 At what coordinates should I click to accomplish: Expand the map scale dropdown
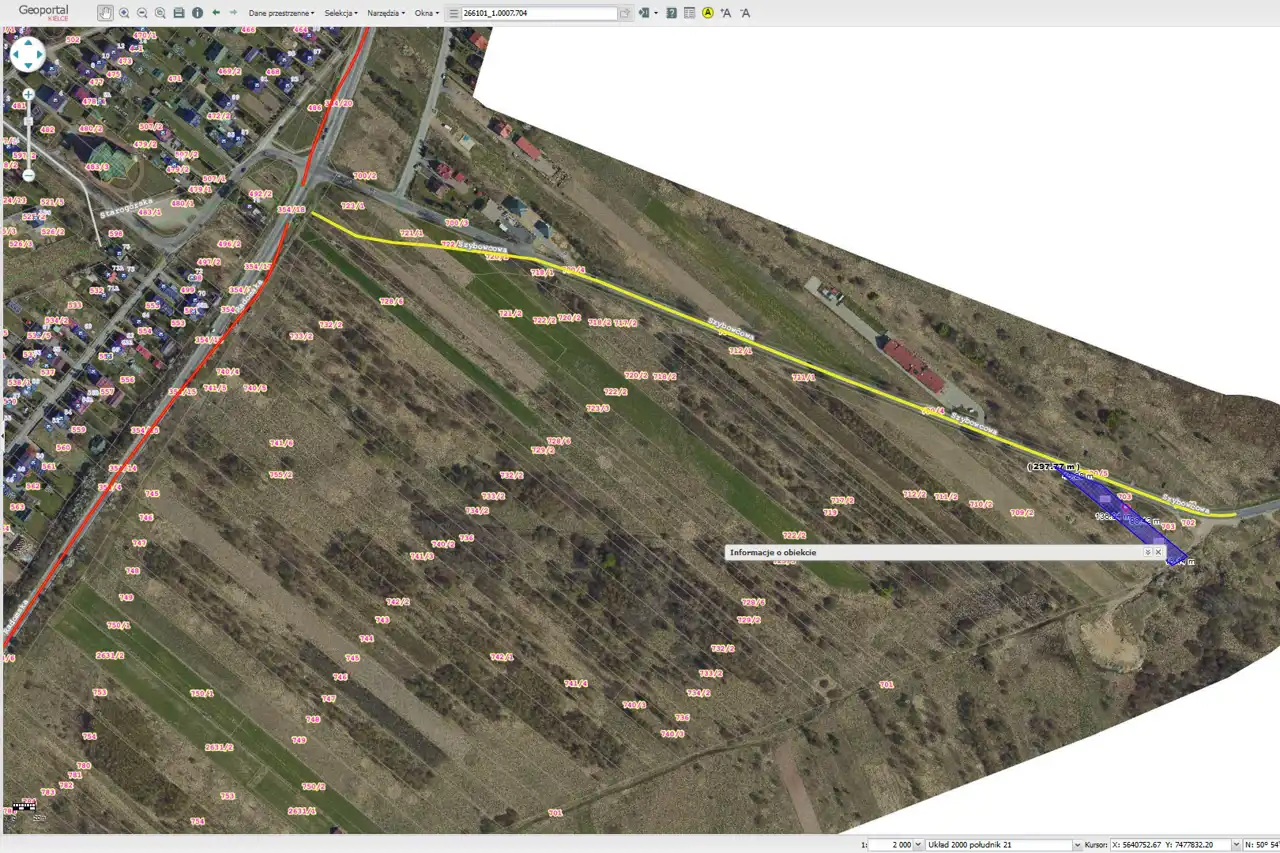click(918, 845)
